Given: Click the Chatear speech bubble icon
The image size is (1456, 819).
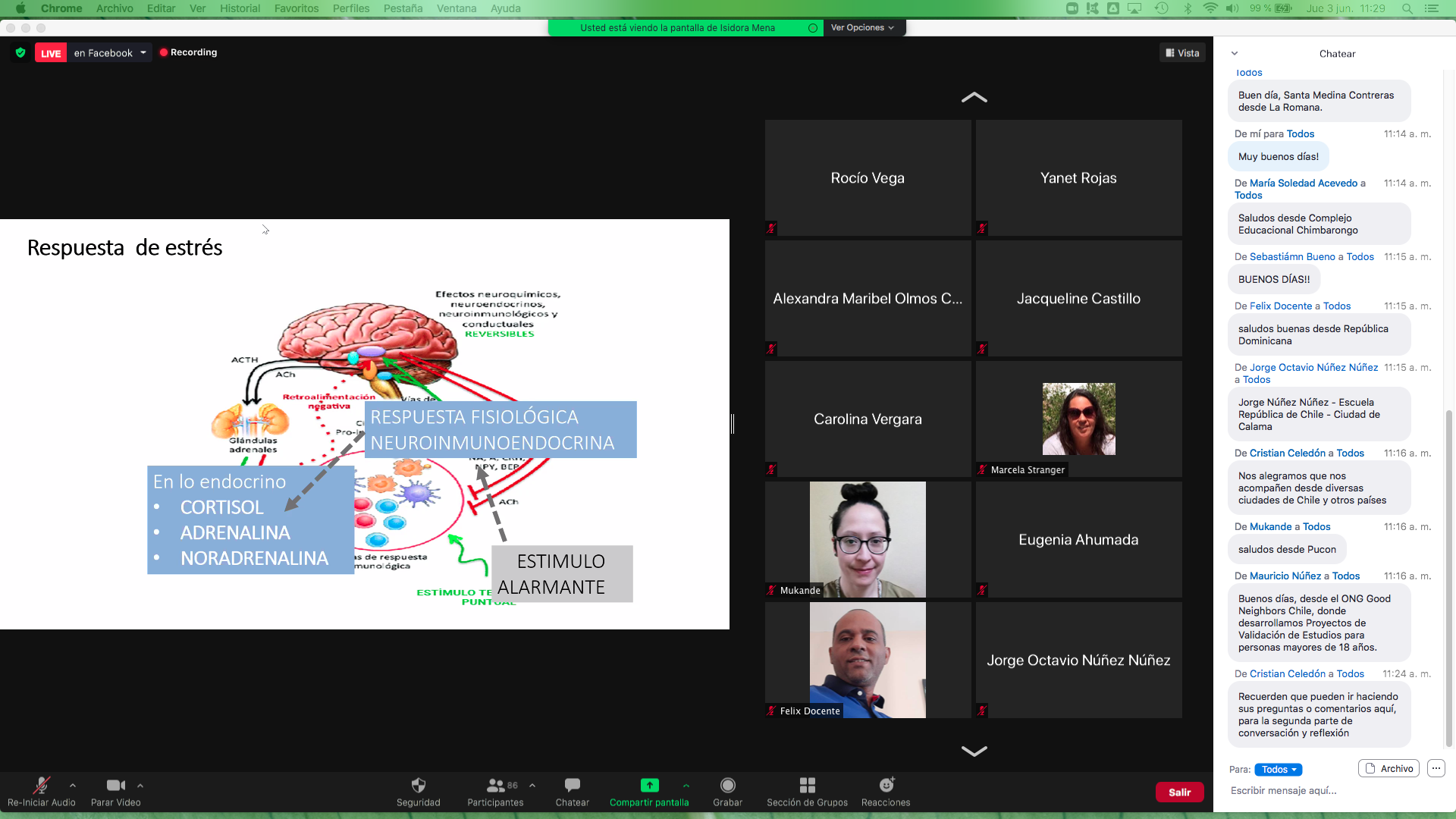Looking at the screenshot, I should click(x=572, y=786).
